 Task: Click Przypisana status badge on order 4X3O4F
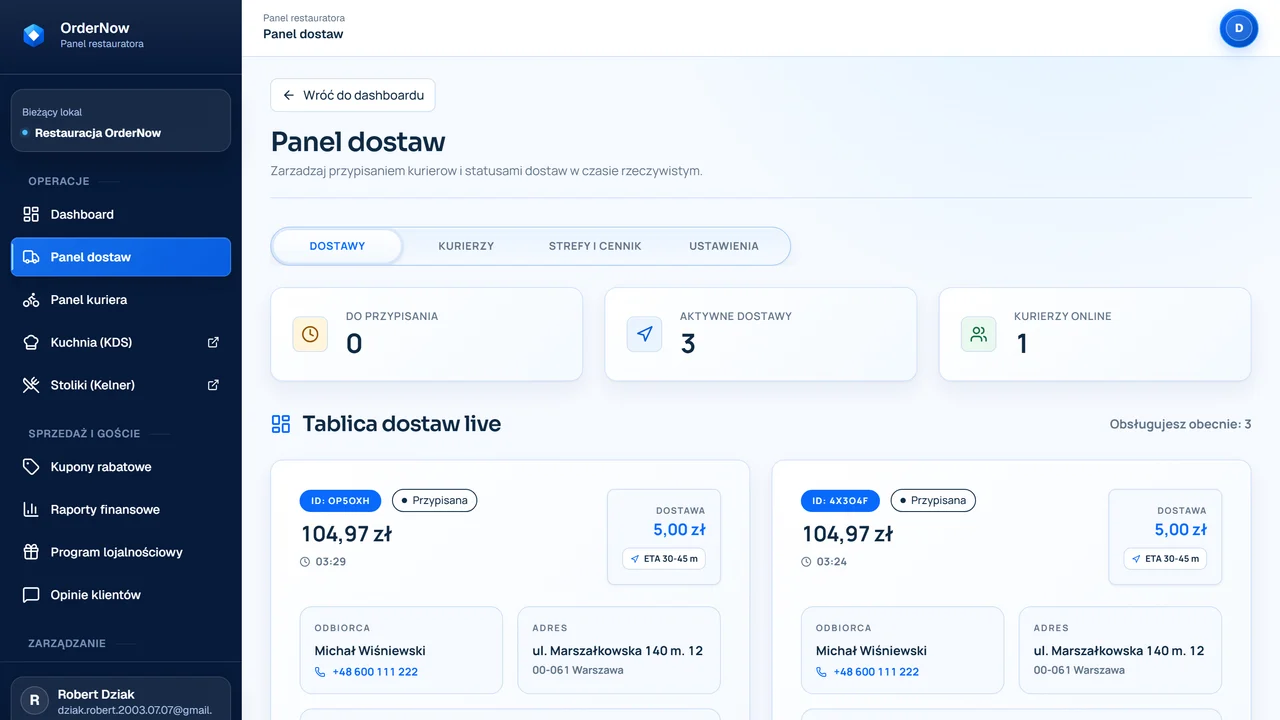[933, 500]
